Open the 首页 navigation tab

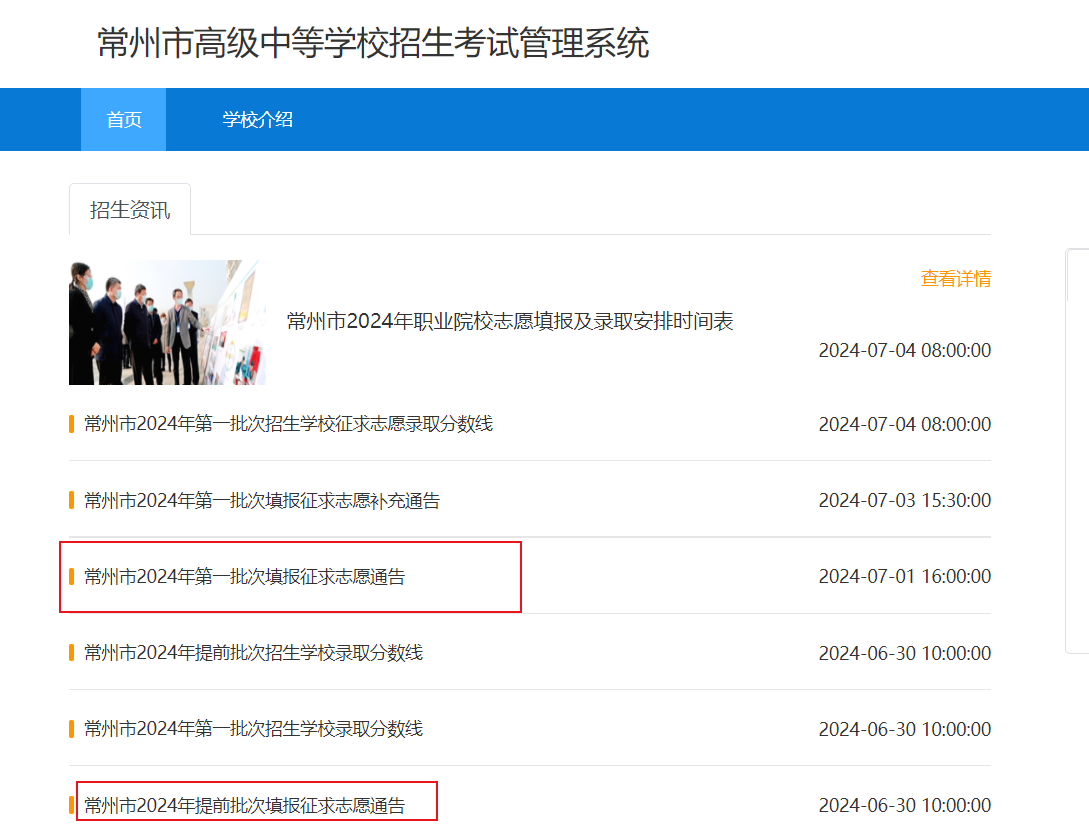click(x=124, y=119)
